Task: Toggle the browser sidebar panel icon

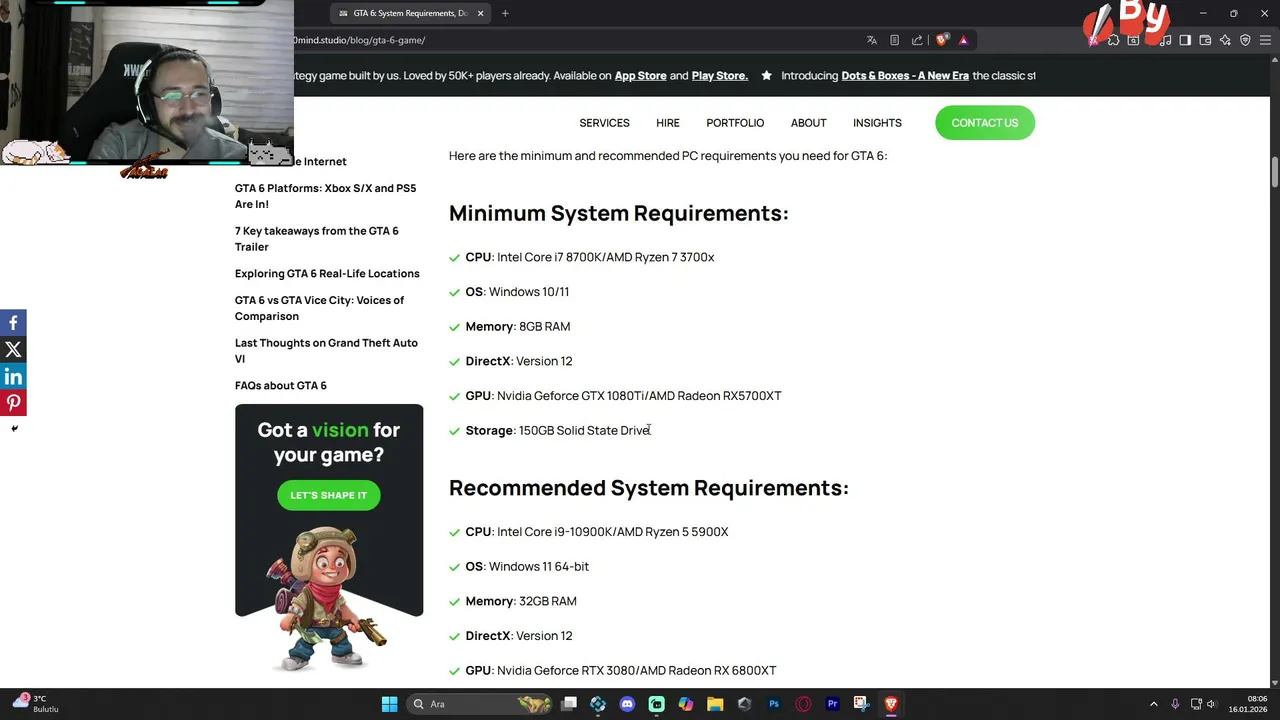Action: (1185, 40)
